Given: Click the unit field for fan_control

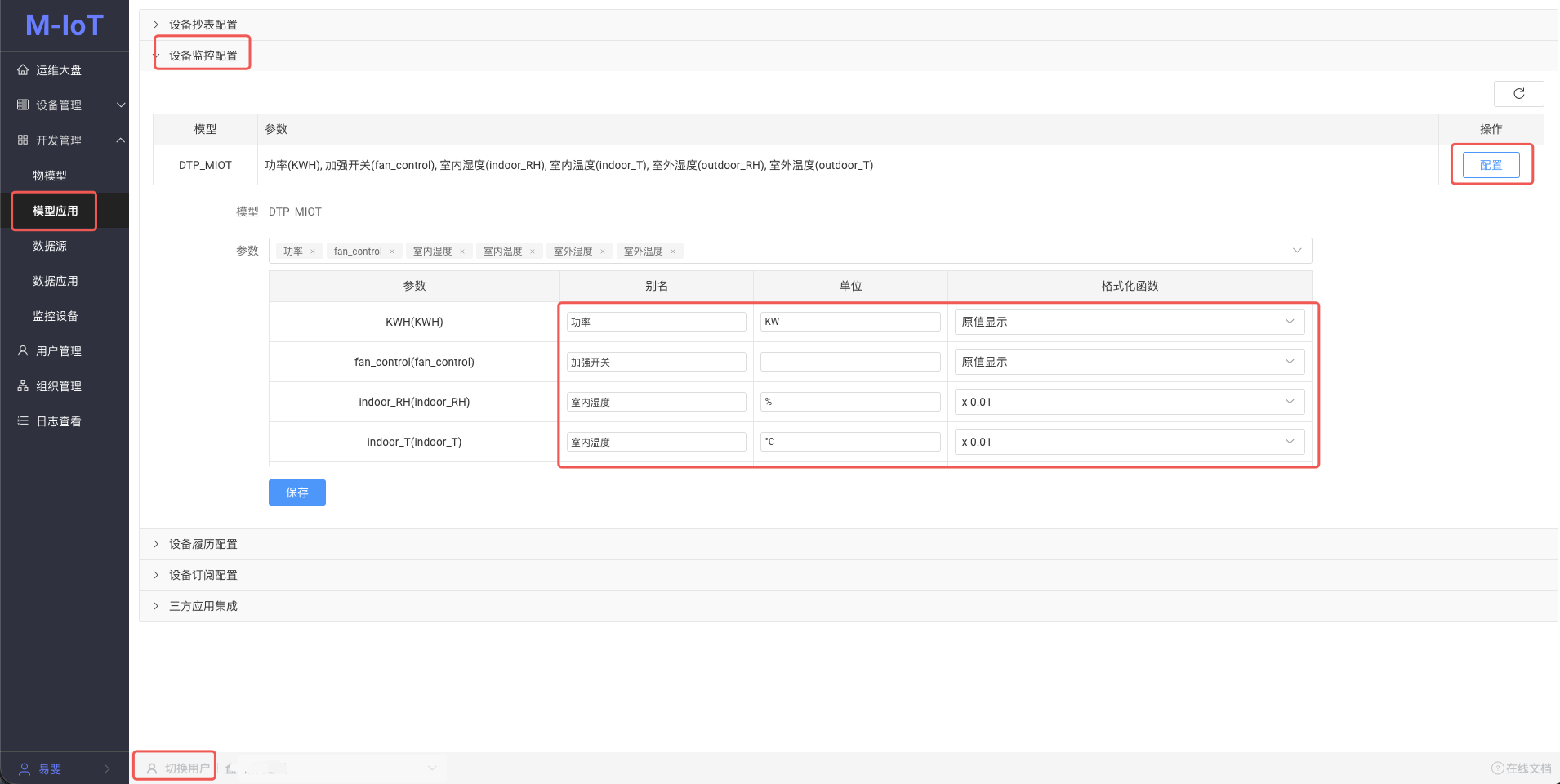Looking at the screenshot, I should [849, 362].
